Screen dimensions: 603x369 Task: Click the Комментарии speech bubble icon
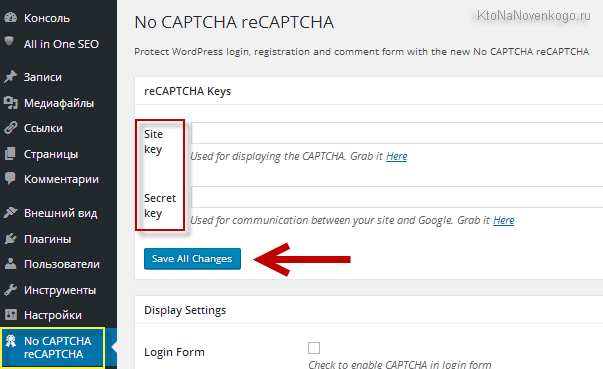point(10,178)
